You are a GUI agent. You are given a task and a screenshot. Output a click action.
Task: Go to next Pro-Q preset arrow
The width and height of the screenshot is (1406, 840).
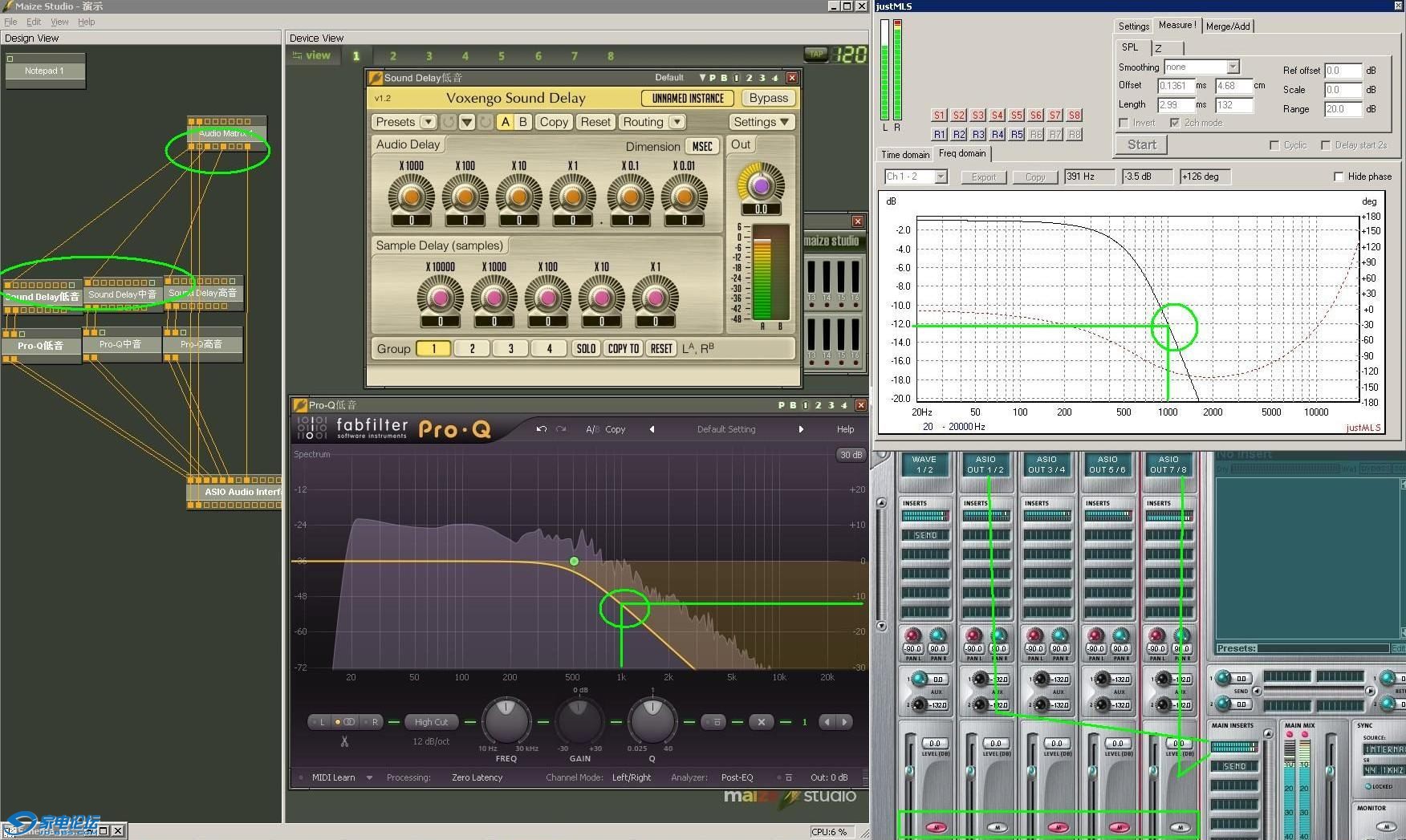(800, 429)
